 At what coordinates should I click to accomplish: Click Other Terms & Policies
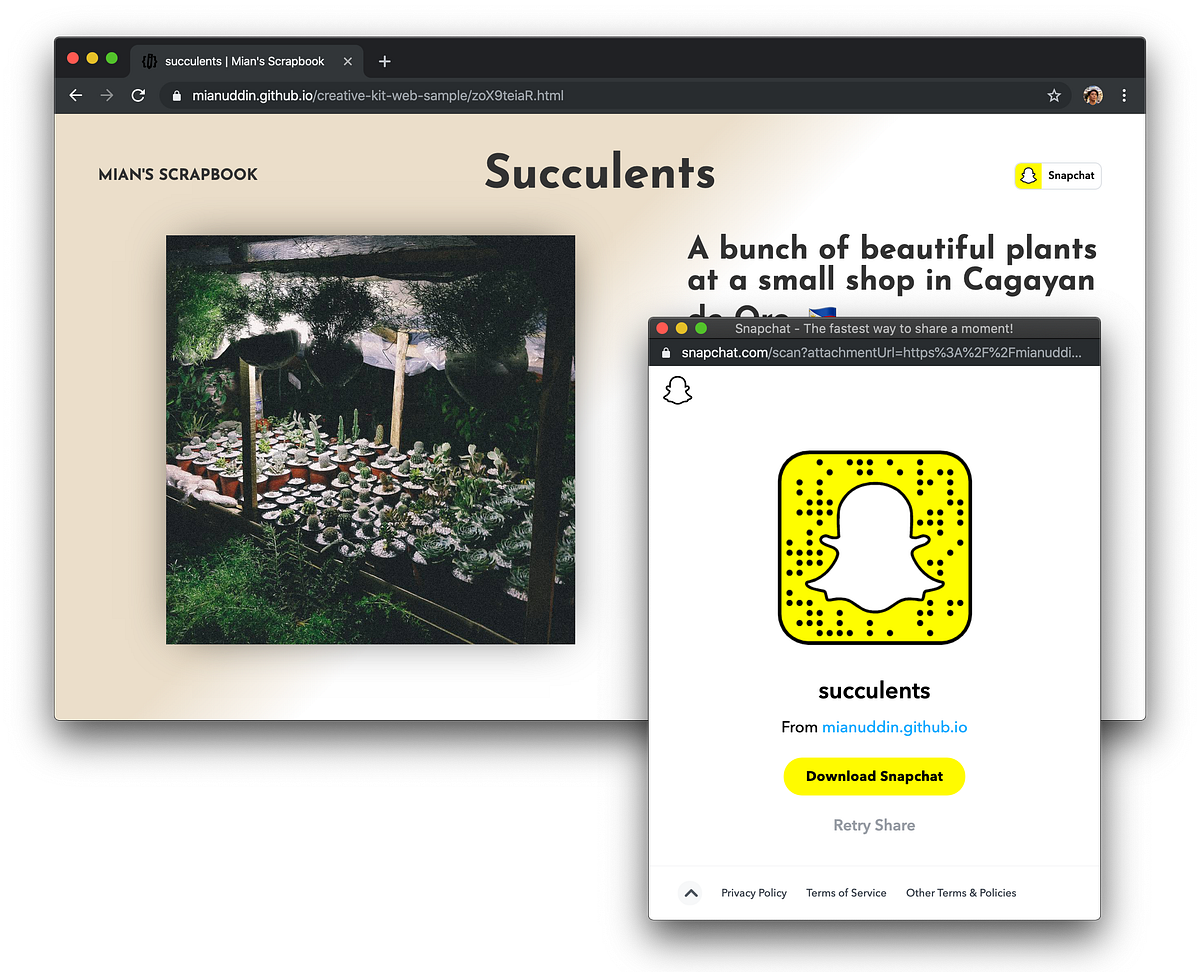coord(960,893)
